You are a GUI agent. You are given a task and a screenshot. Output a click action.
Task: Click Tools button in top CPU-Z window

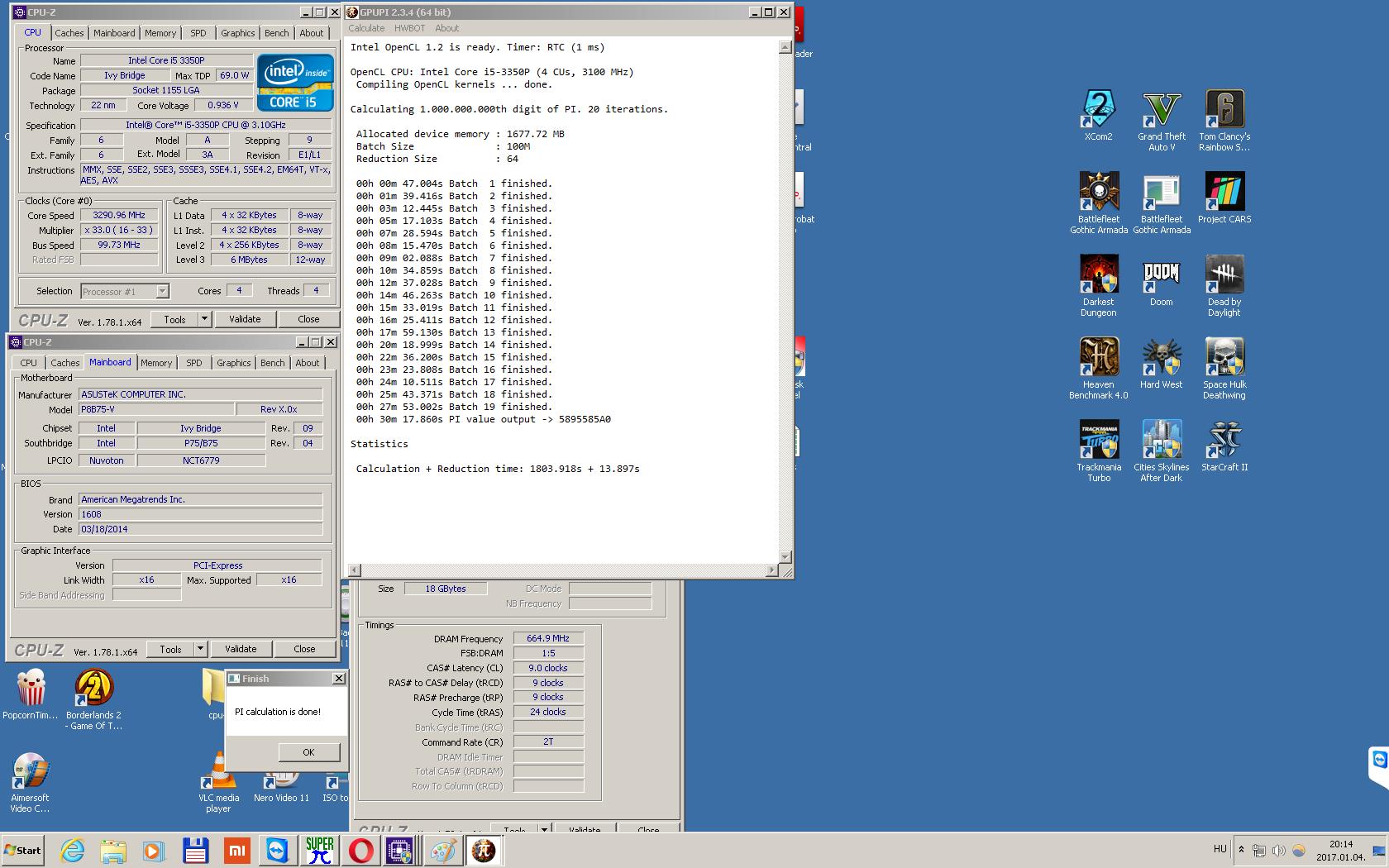point(174,319)
